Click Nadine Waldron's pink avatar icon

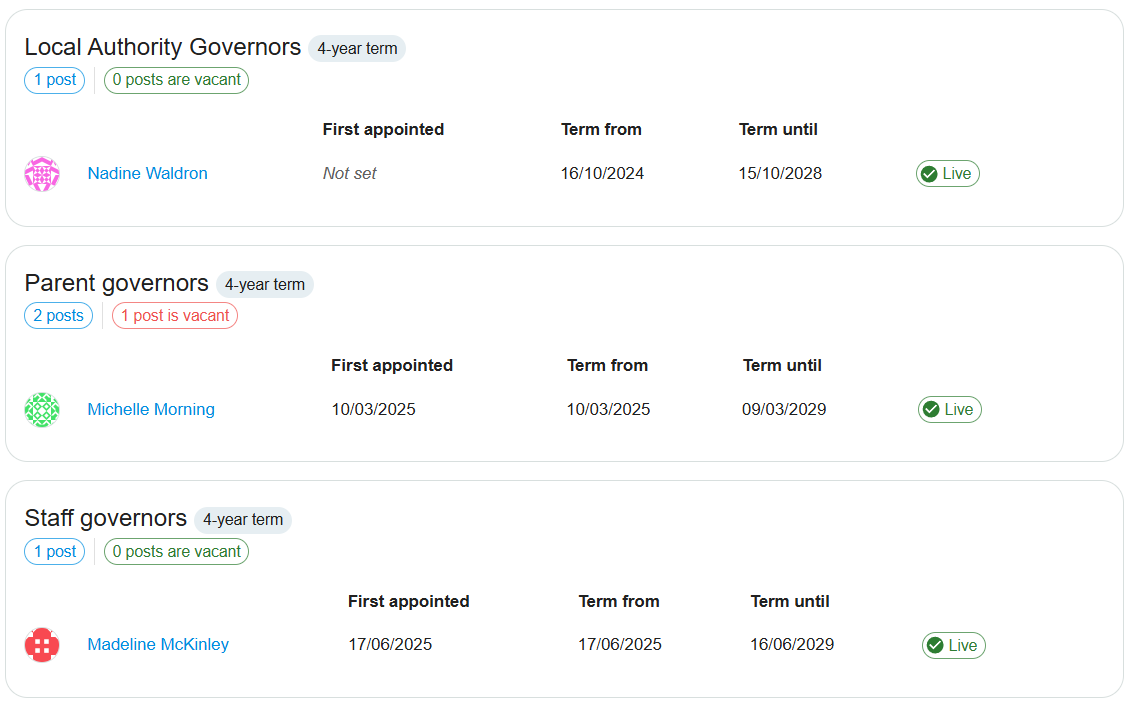click(42, 174)
